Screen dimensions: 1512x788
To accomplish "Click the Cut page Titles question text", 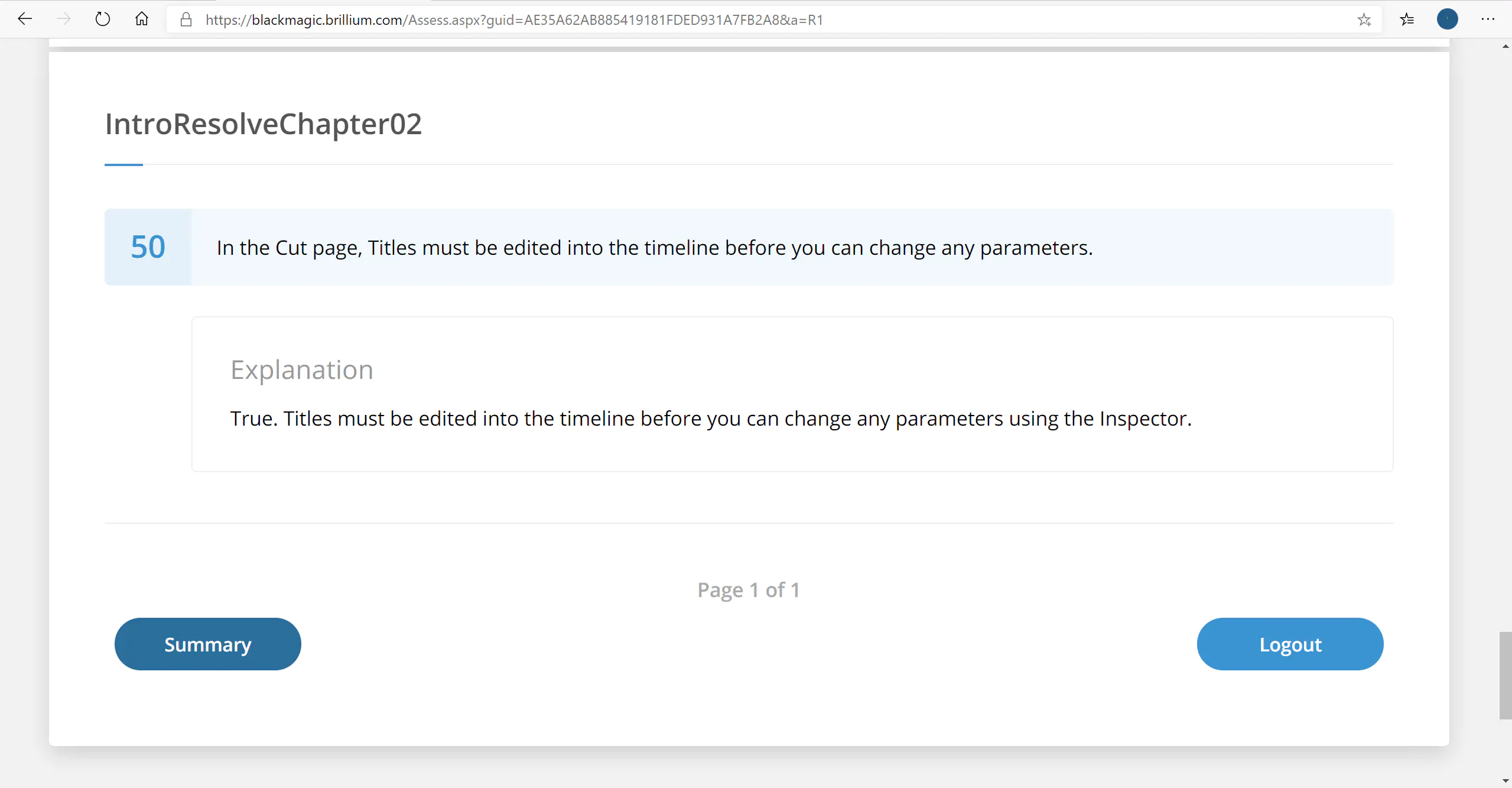I will pyautogui.click(x=655, y=248).
